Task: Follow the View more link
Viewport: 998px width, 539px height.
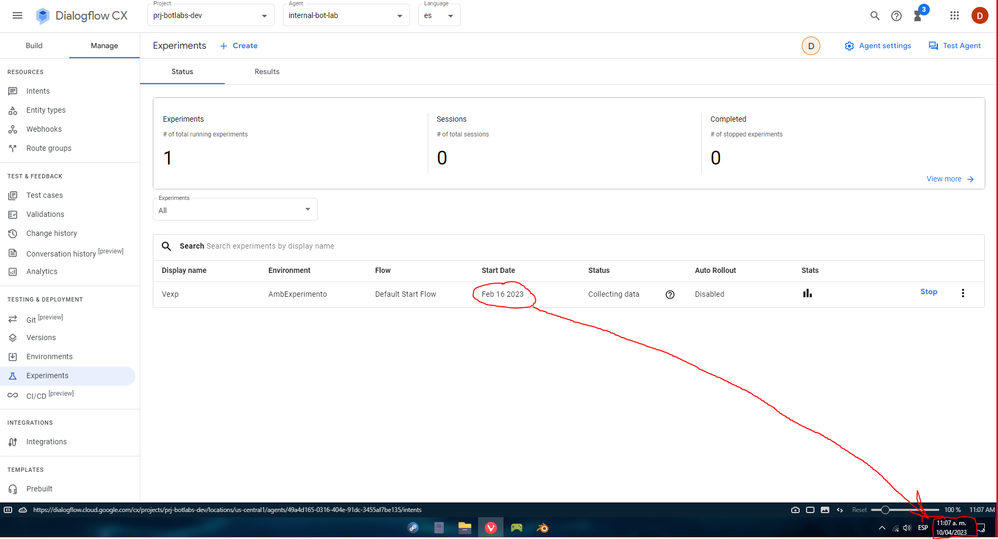Action: click(950, 179)
